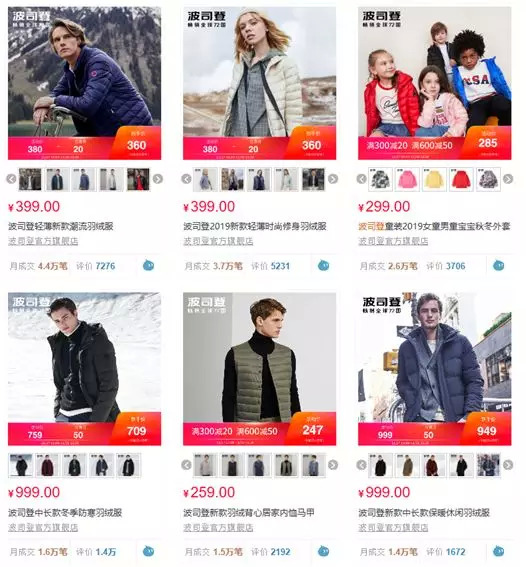Click chat icon for black ¥999 winter jacket
This screenshot has width=526, height=567.
(x=149, y=551)
